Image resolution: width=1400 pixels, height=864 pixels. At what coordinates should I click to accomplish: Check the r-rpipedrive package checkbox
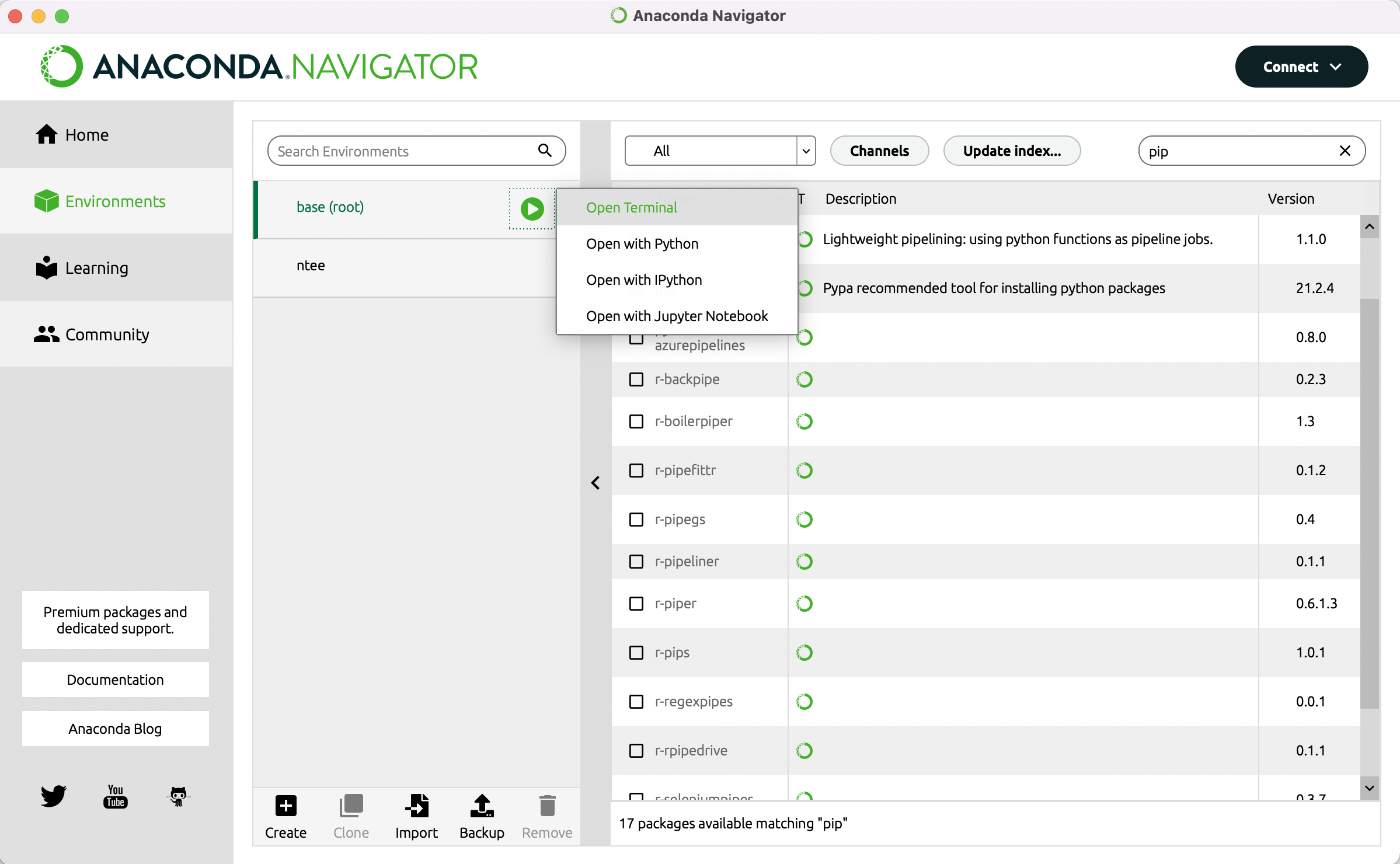point(636,751)
